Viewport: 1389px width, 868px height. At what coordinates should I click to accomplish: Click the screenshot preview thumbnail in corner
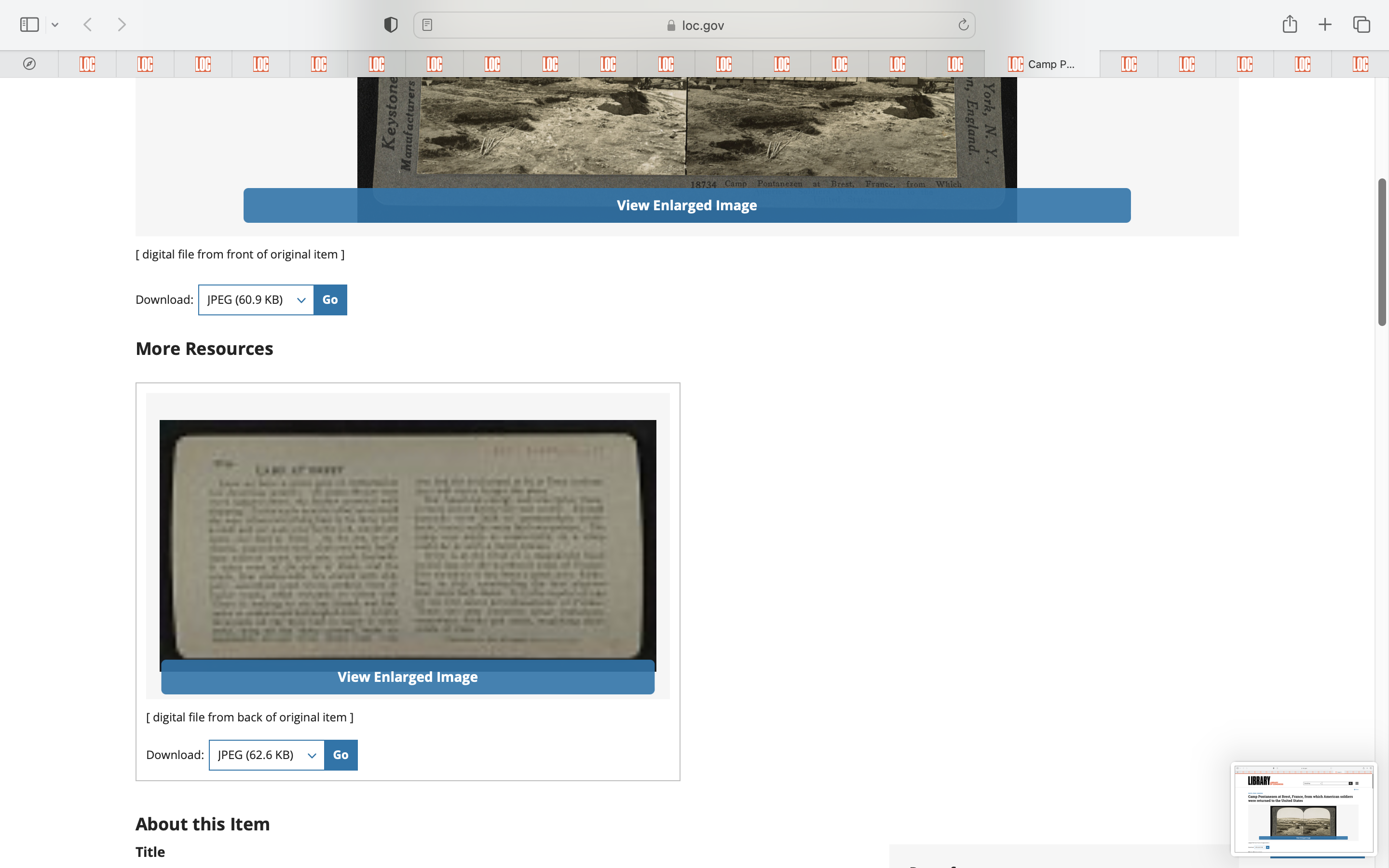1303,808
